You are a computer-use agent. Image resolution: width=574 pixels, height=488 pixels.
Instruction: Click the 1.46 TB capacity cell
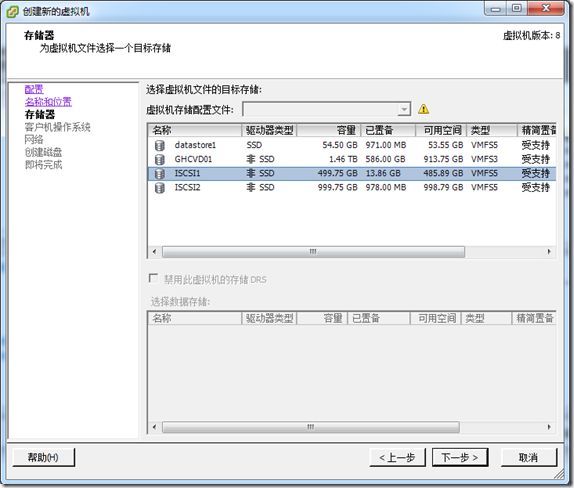click(343, 159)
